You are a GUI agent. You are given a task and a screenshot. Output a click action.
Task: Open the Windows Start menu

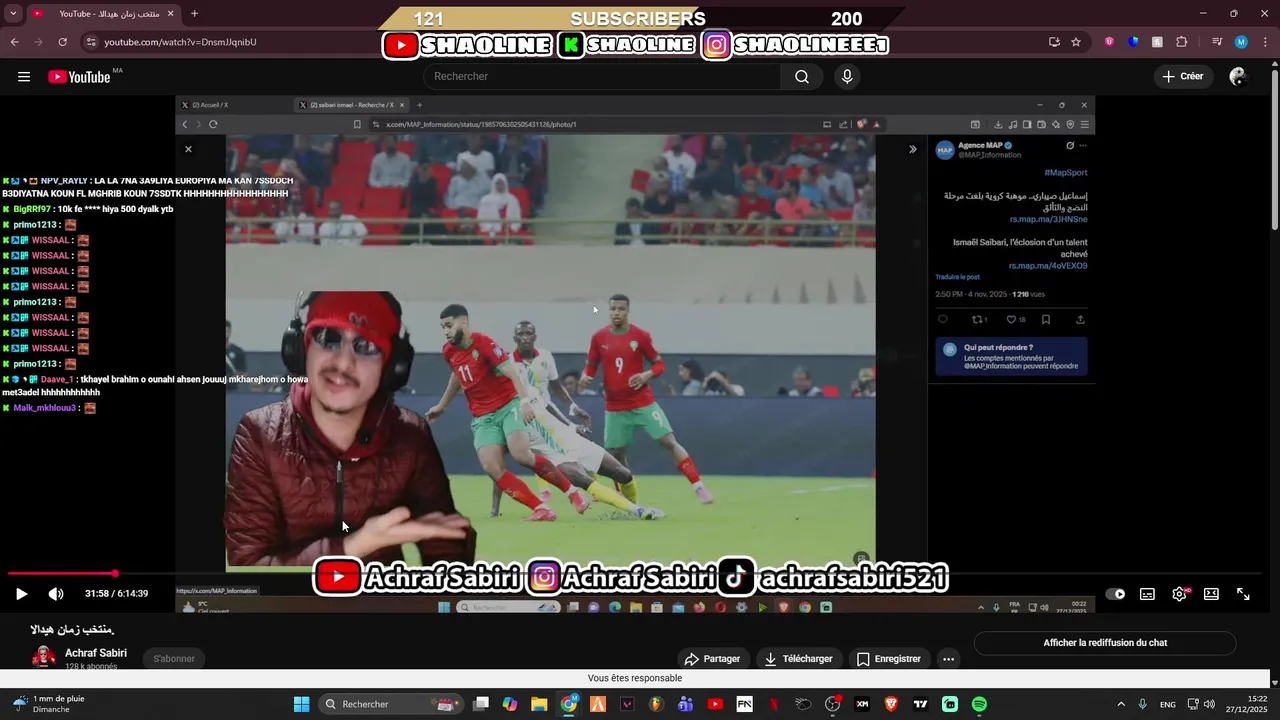301,704
